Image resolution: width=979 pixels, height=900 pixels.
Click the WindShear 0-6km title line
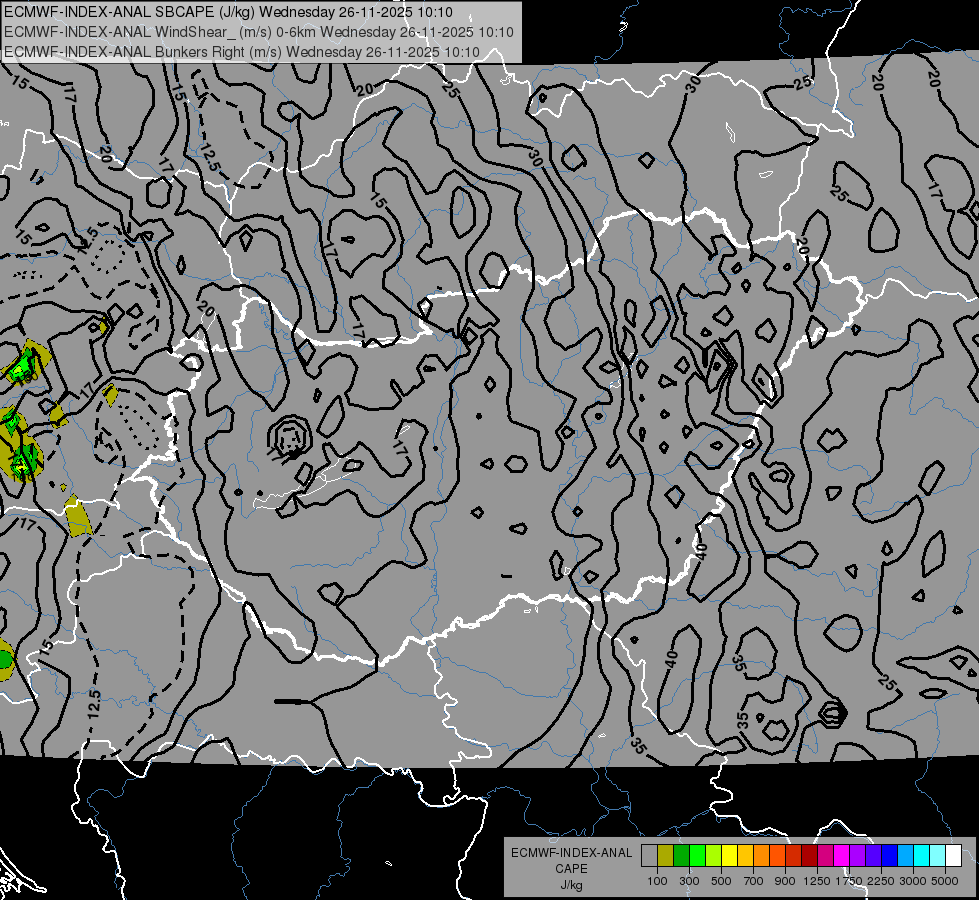point(258,32)
